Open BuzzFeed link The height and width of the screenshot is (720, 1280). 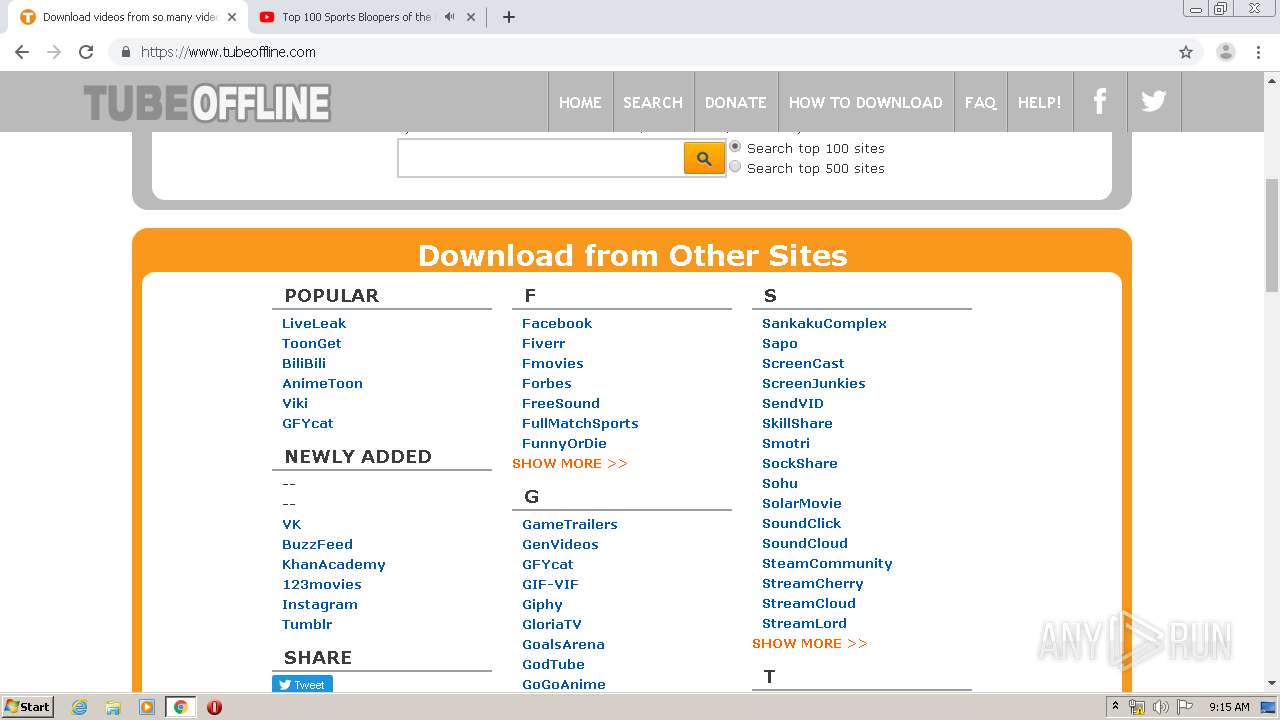pos(317,544)
